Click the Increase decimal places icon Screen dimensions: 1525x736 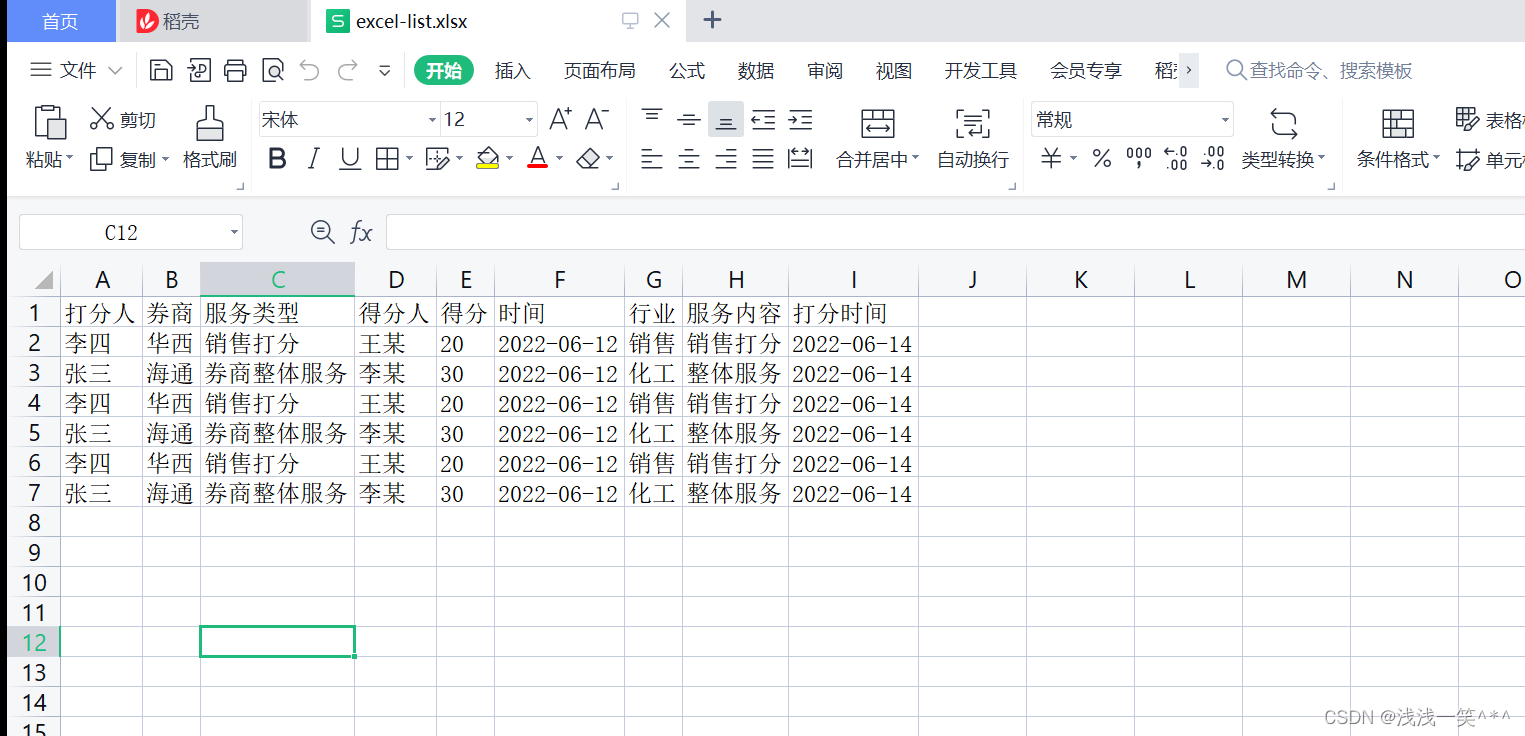(1176, 158)
